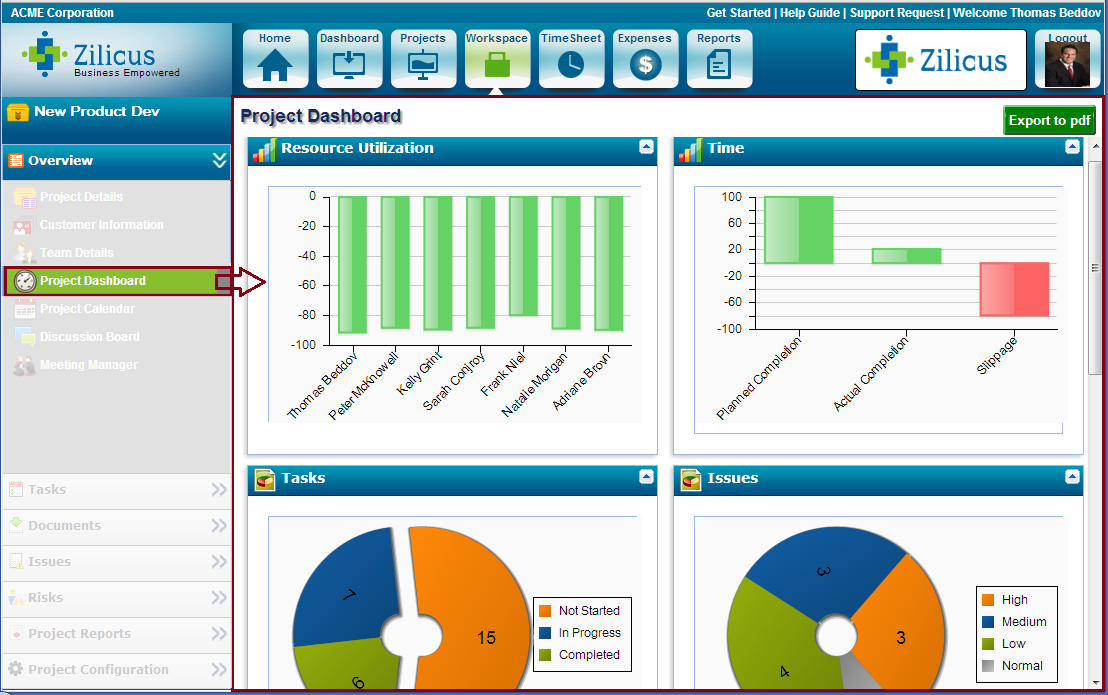
Task: Expand the Documents sidebar section
Action: [x=219, y=526]
